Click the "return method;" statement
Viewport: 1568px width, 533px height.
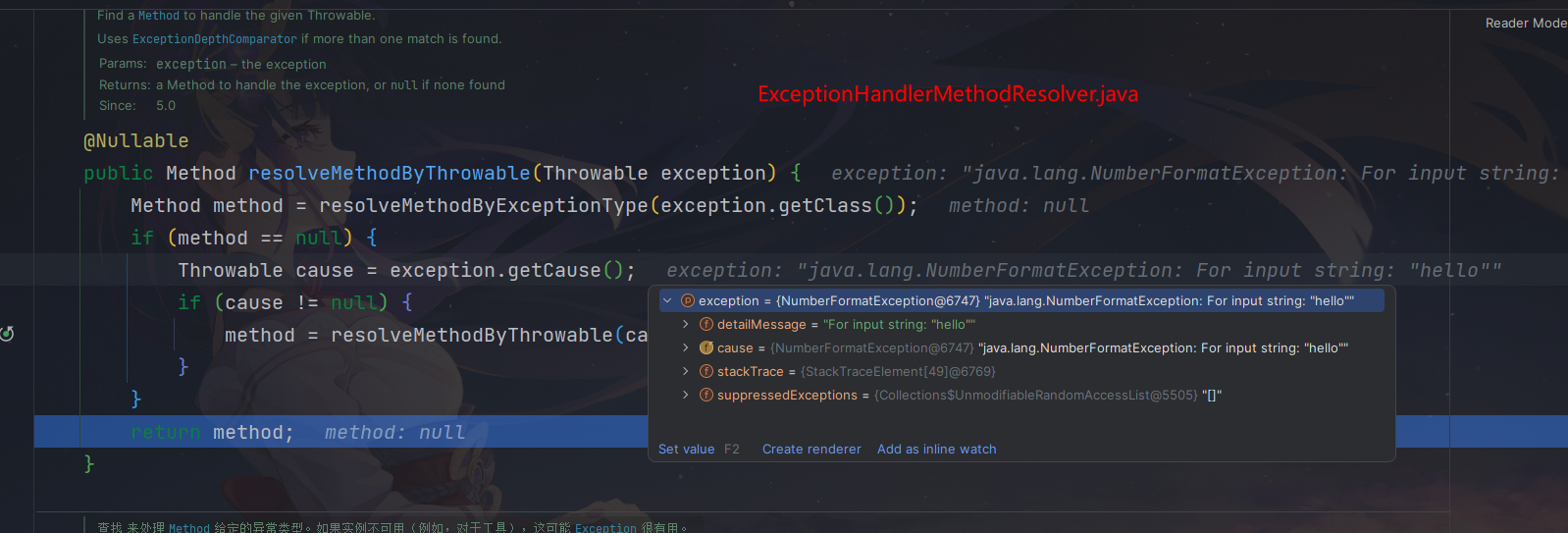212,432
